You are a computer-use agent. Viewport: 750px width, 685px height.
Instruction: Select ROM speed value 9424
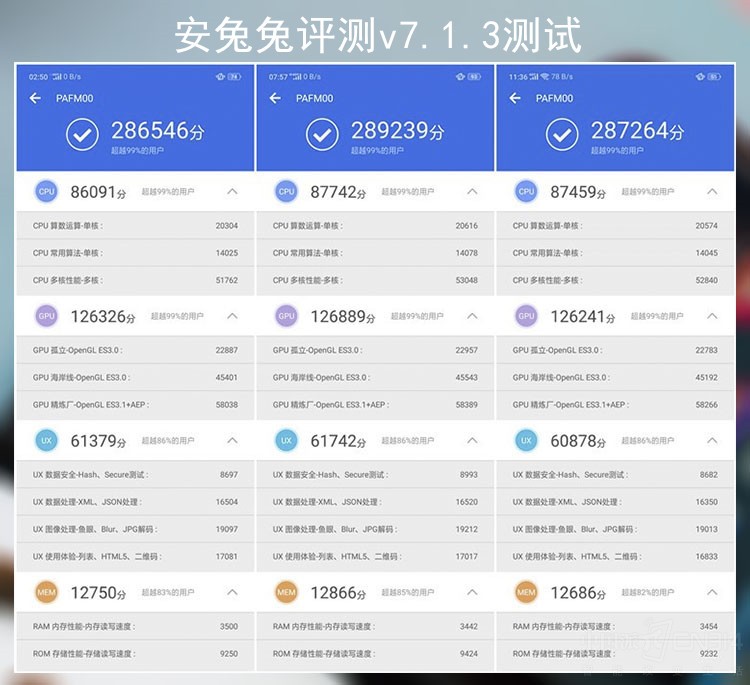click(469, 654)
